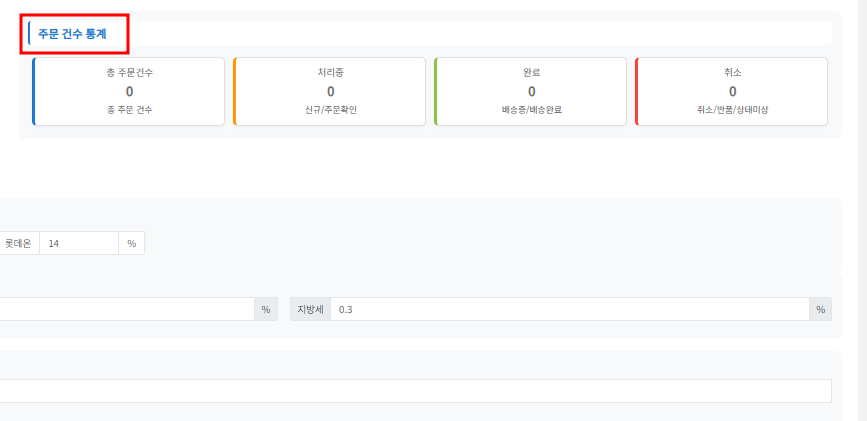Click the 취소/반품/상태미상 caption

point(732,110)
